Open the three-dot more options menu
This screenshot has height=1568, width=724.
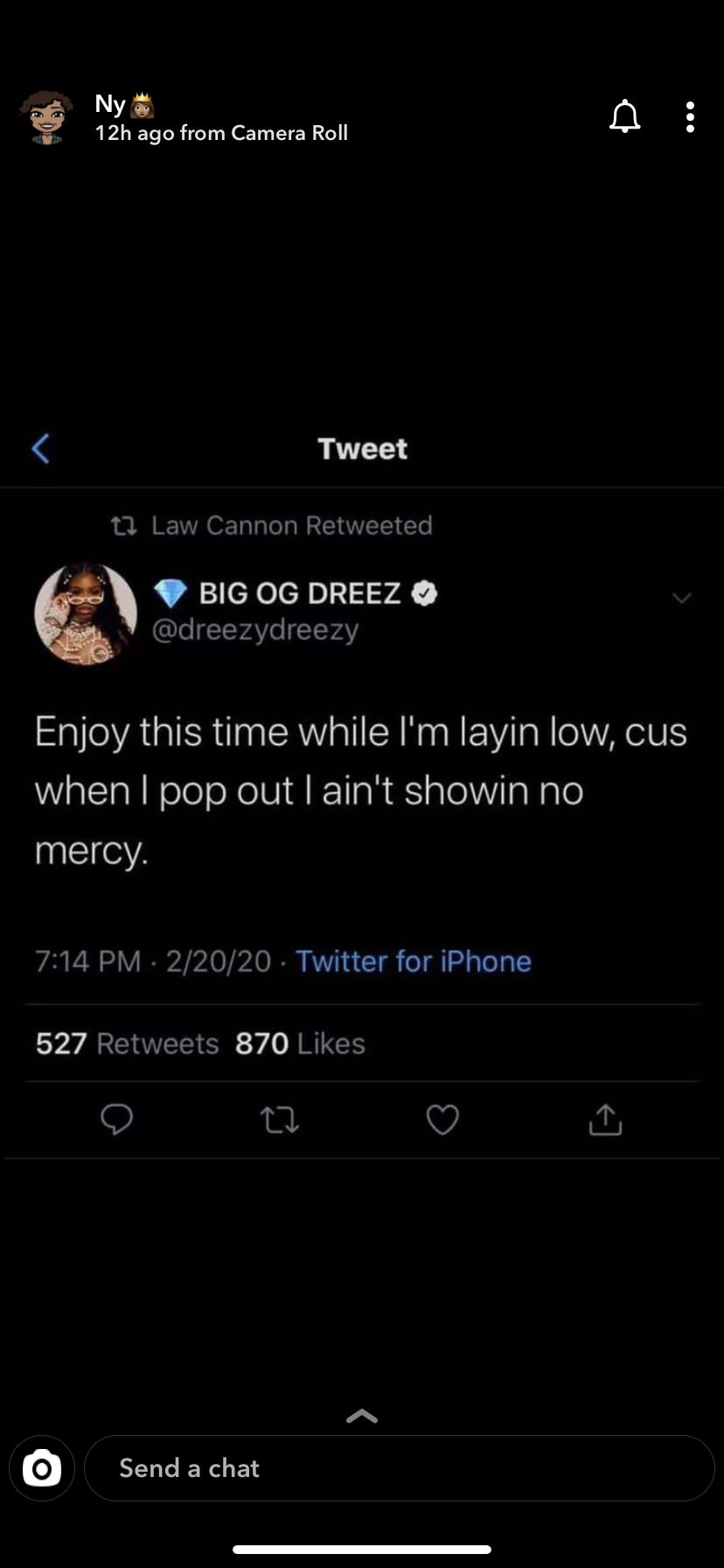tap(691, 116)
